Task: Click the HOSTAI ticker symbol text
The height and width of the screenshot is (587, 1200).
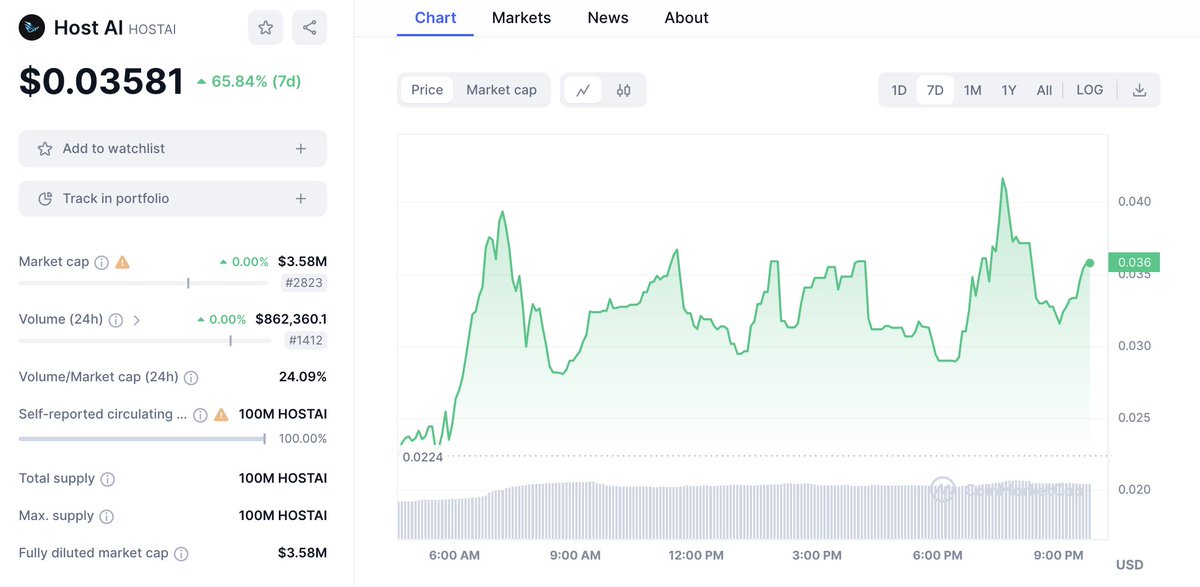Action: click(152, 30)
